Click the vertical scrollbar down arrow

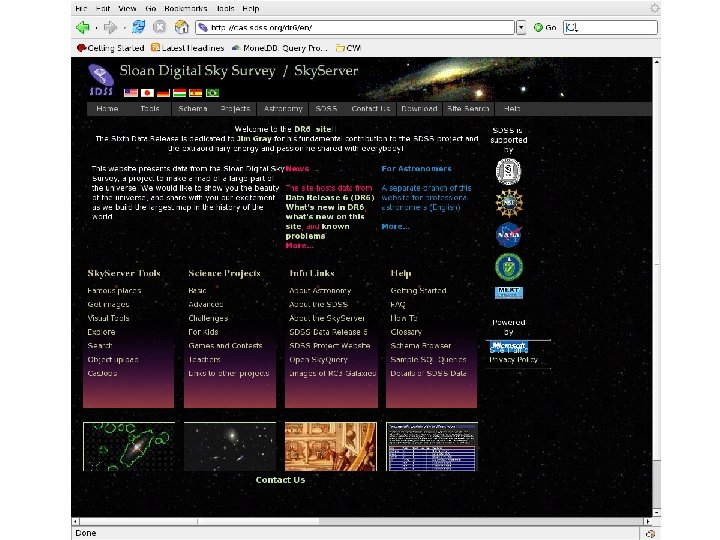click(x=657, y=512)
